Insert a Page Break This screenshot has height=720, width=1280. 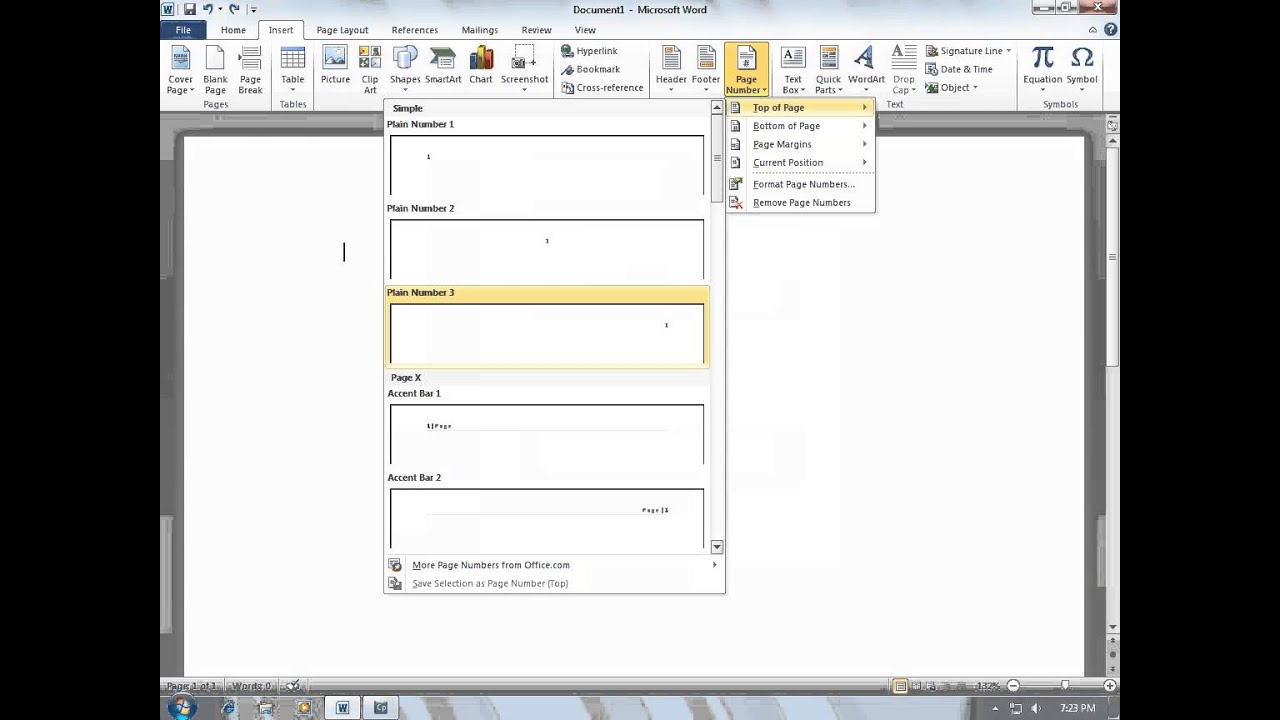click(x=250, y=70)
